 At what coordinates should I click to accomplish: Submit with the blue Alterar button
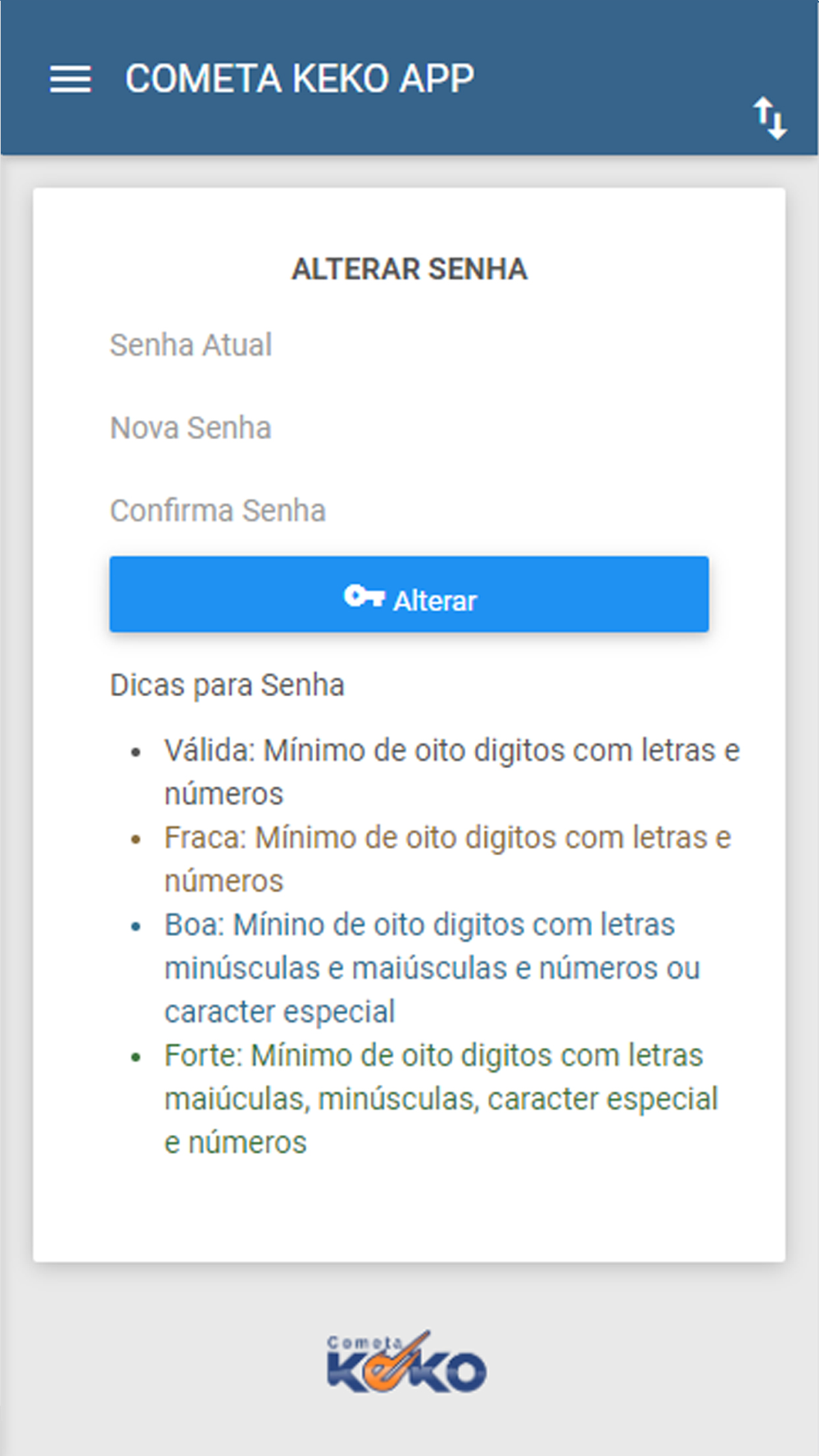pos(409,595)
